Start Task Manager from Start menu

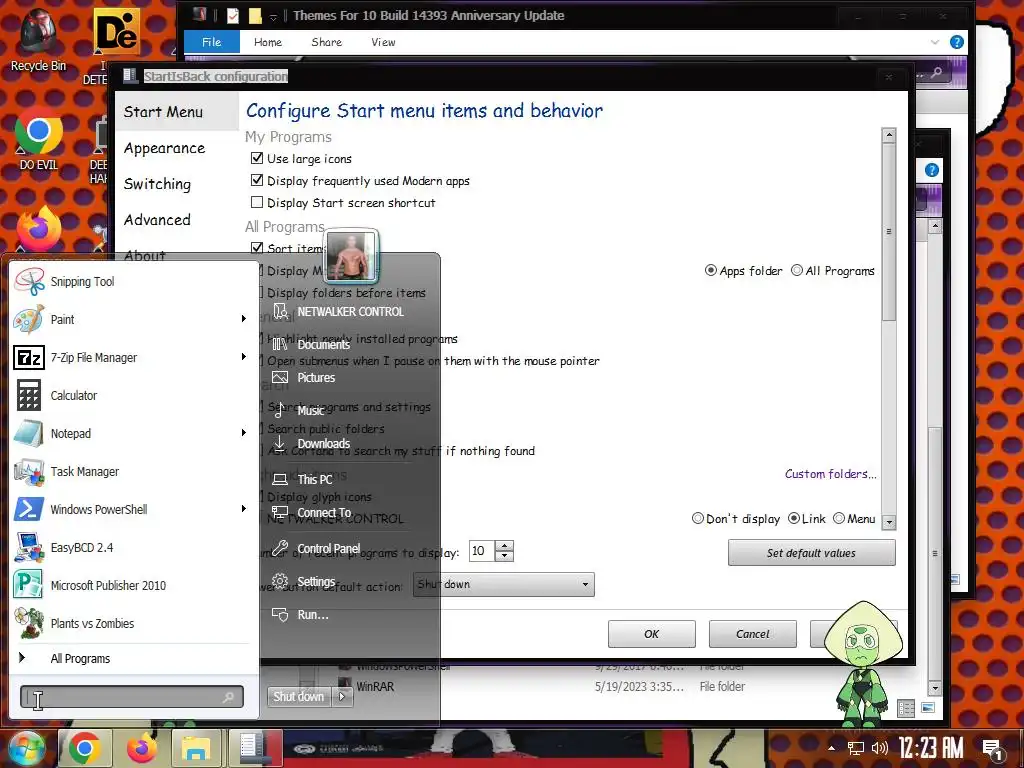131,471
